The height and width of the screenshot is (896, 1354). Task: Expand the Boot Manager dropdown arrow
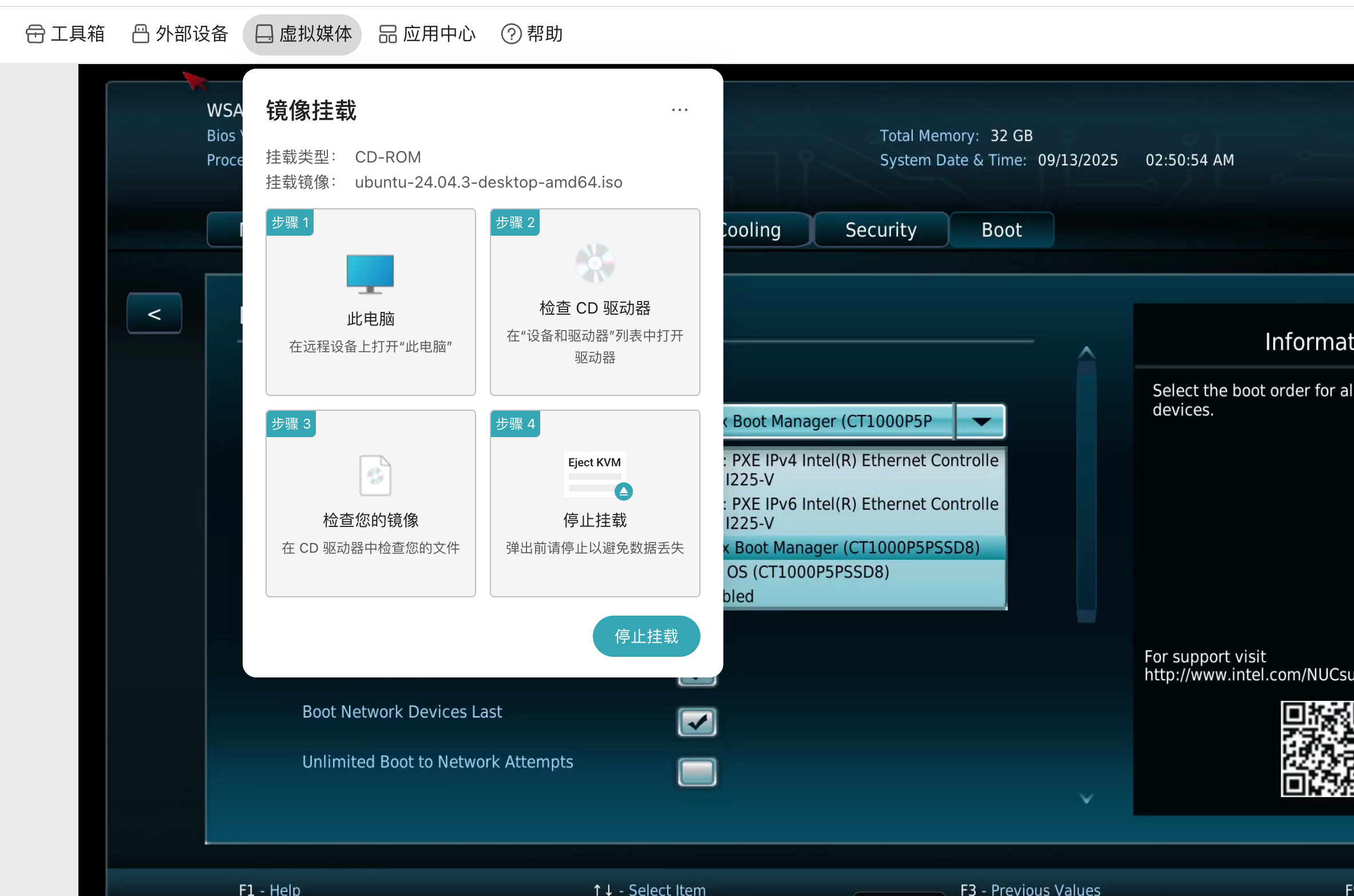click(981, 422)
